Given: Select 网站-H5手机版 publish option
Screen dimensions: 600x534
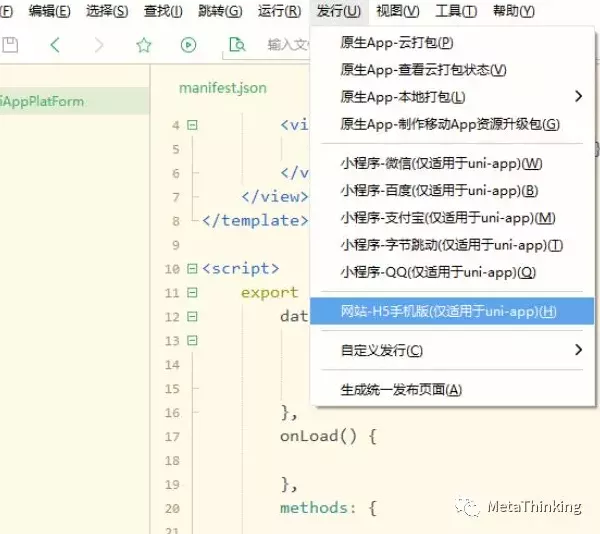Looking at the screenshot, I should point(452,311).
